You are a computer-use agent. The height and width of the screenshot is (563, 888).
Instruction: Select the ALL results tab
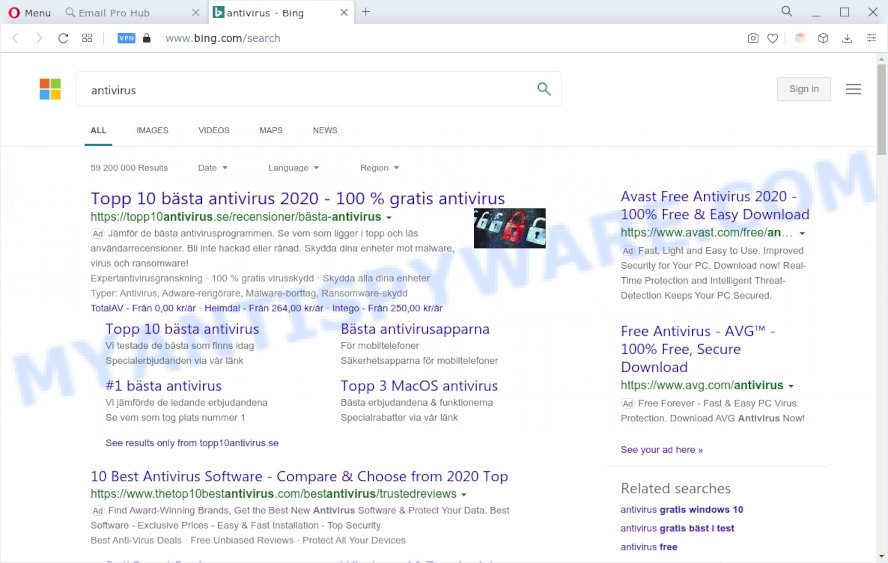pyautogui.click(x=98, y=130)
